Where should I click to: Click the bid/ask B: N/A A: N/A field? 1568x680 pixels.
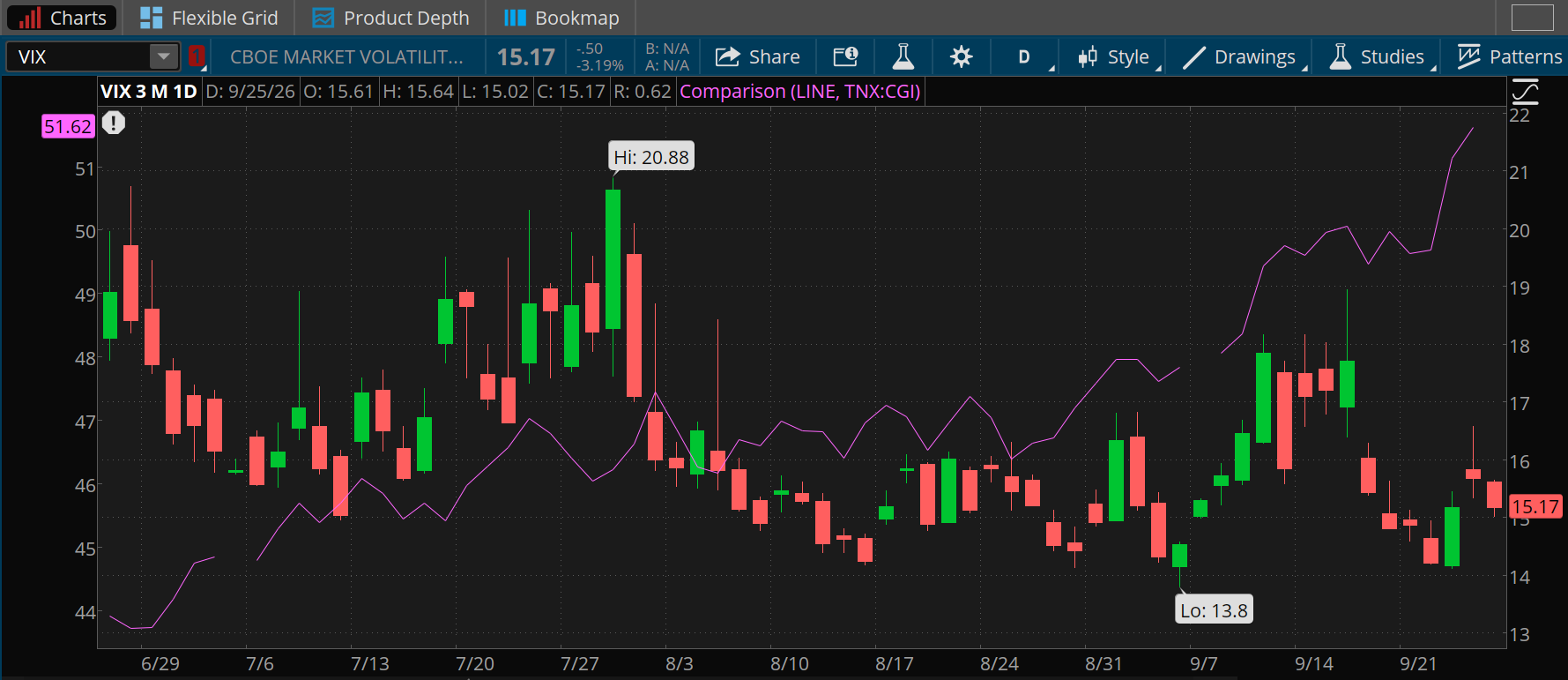point(666,57)
